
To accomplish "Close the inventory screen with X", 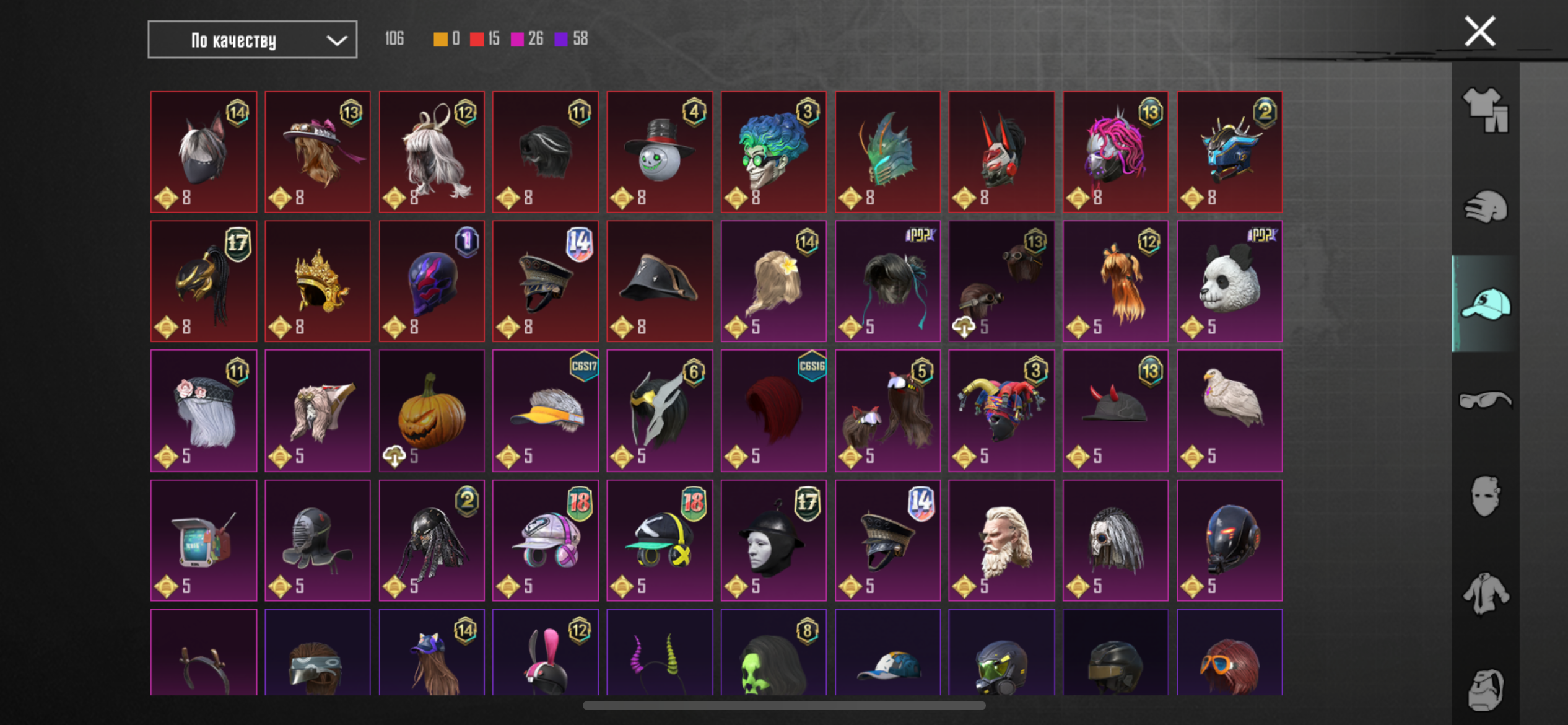I will coord(1479,32).
